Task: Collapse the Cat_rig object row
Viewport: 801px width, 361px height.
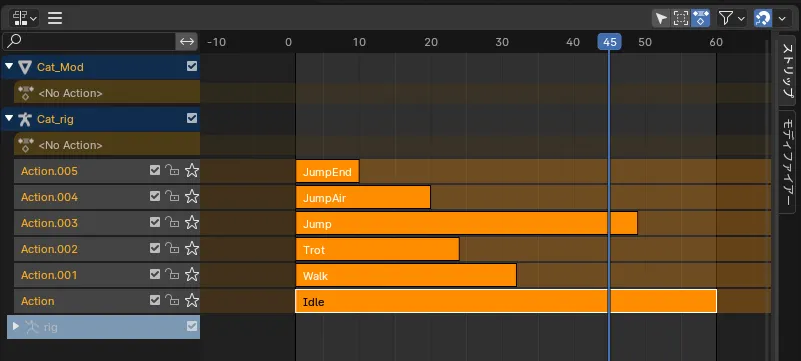Action: [x=9, y=118]
